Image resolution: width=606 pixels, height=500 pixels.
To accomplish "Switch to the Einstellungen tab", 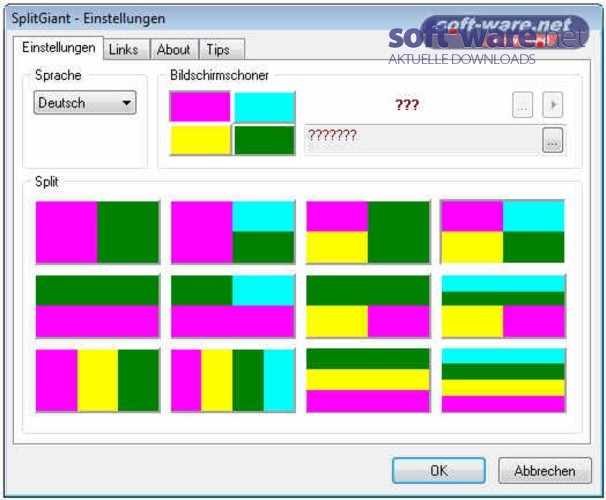I will coord(58,48).
